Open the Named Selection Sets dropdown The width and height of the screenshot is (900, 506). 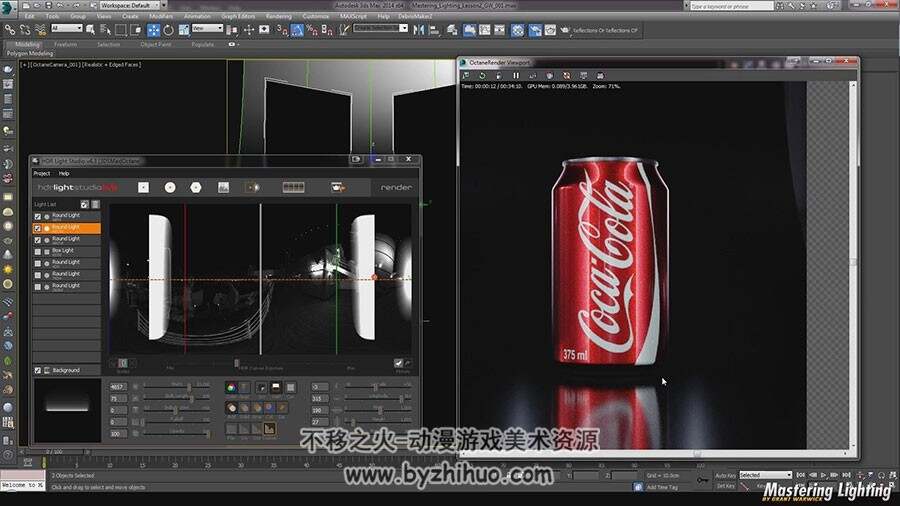coord(381,28)
